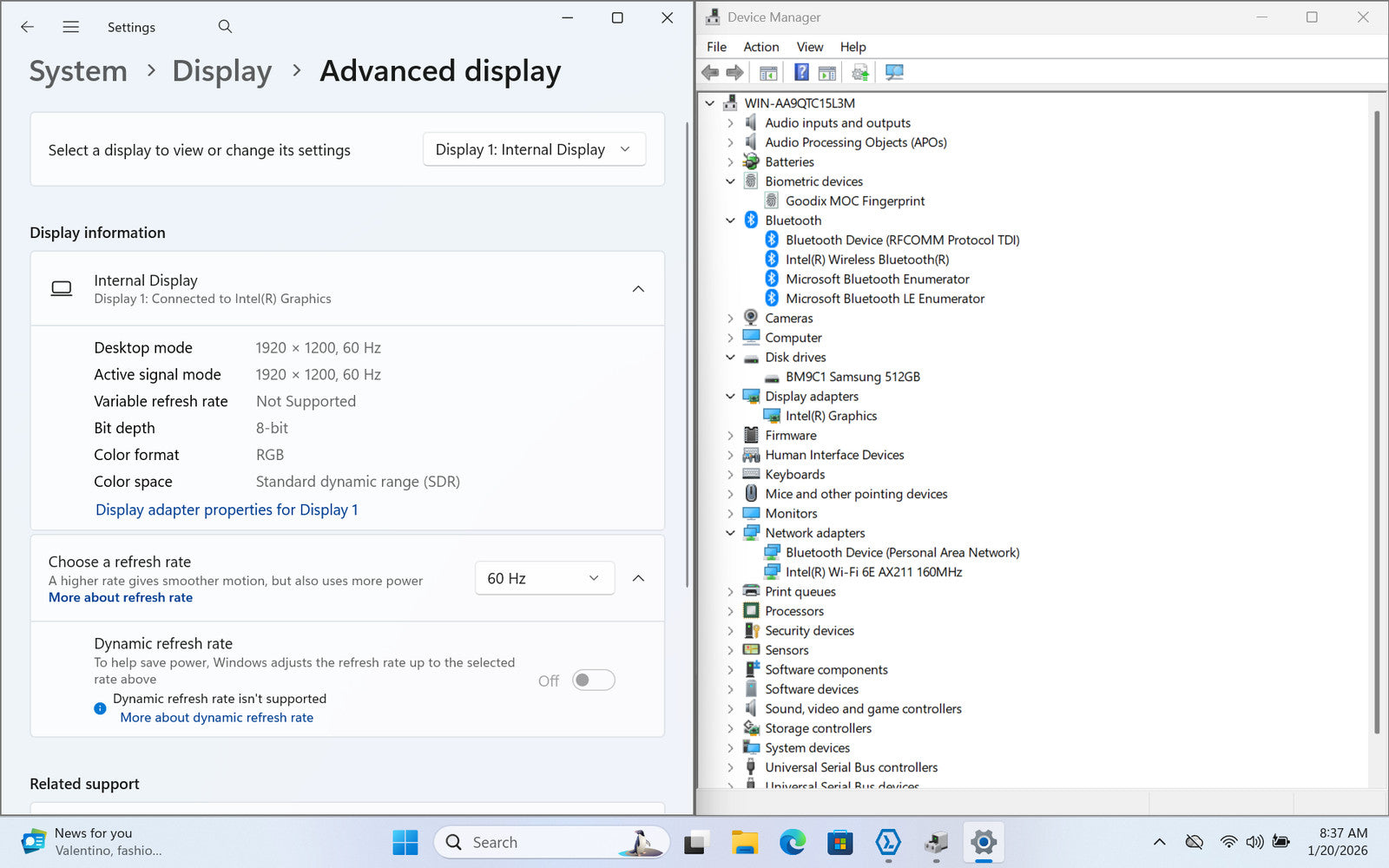The width and height of the screenshot is (1389, 868).
Task: Open the View menu in Device Manager
Action: 809,47
